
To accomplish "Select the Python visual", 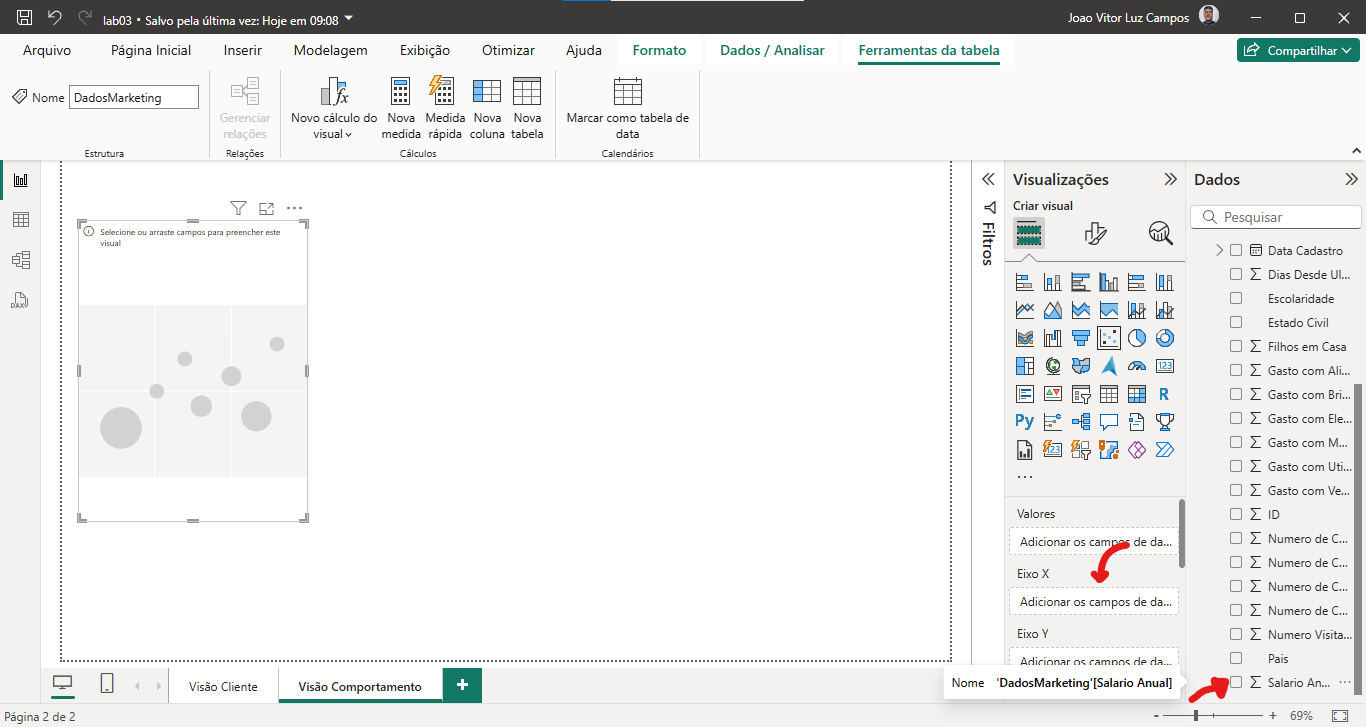I will click(x=1025, y=422).
